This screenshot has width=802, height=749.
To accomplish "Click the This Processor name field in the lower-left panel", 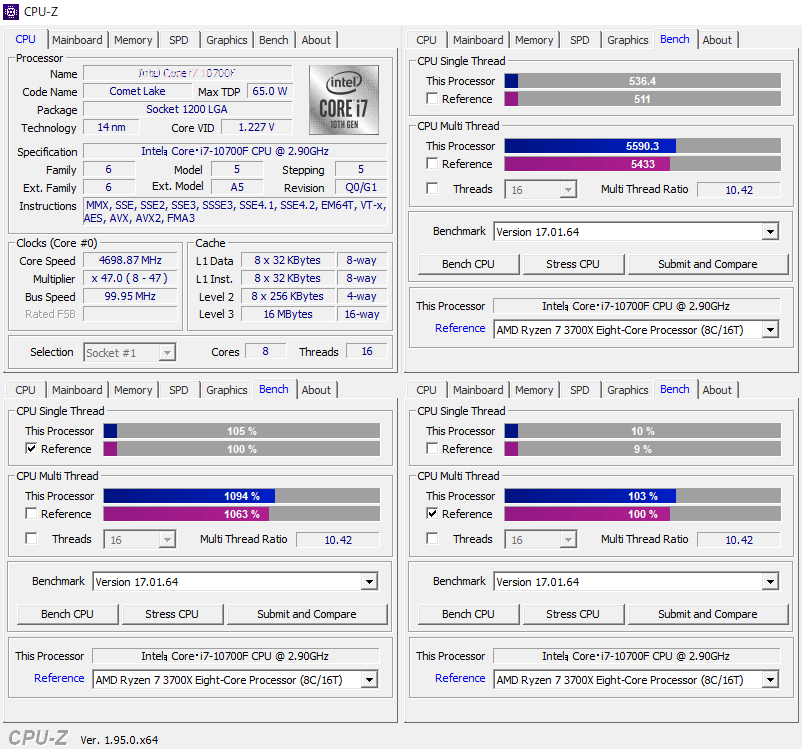I will 235,656.
